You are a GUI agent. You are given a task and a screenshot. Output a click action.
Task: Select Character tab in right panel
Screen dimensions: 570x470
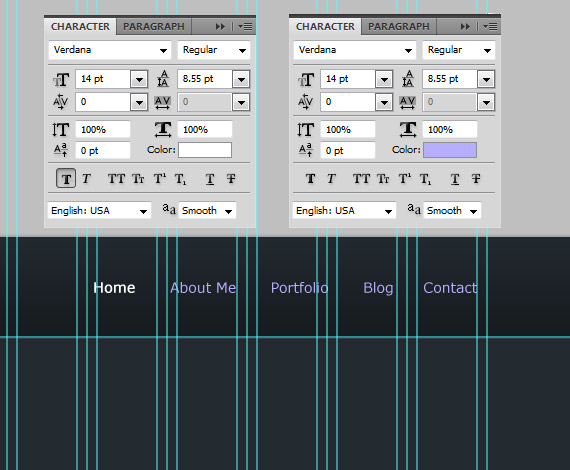pyautogui.click(x=325, y=27)
